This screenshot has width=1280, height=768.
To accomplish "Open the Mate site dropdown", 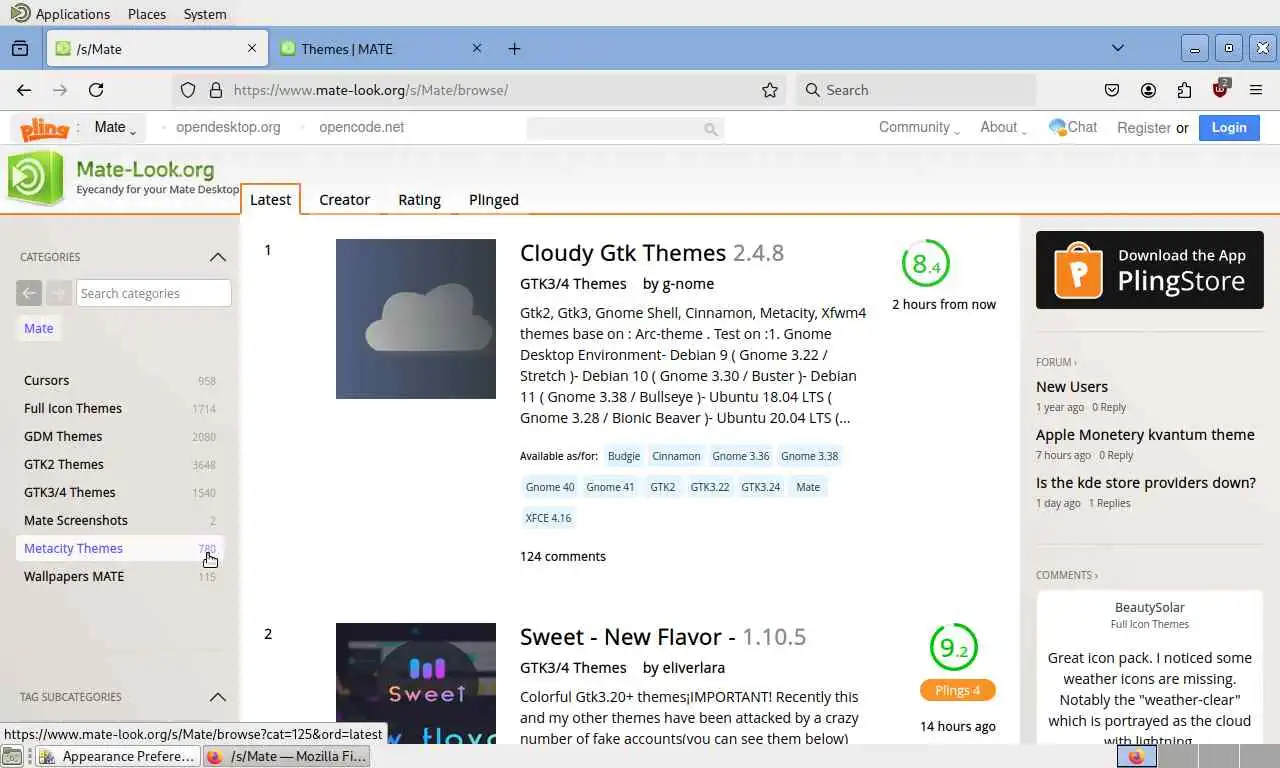I will 115,127.
